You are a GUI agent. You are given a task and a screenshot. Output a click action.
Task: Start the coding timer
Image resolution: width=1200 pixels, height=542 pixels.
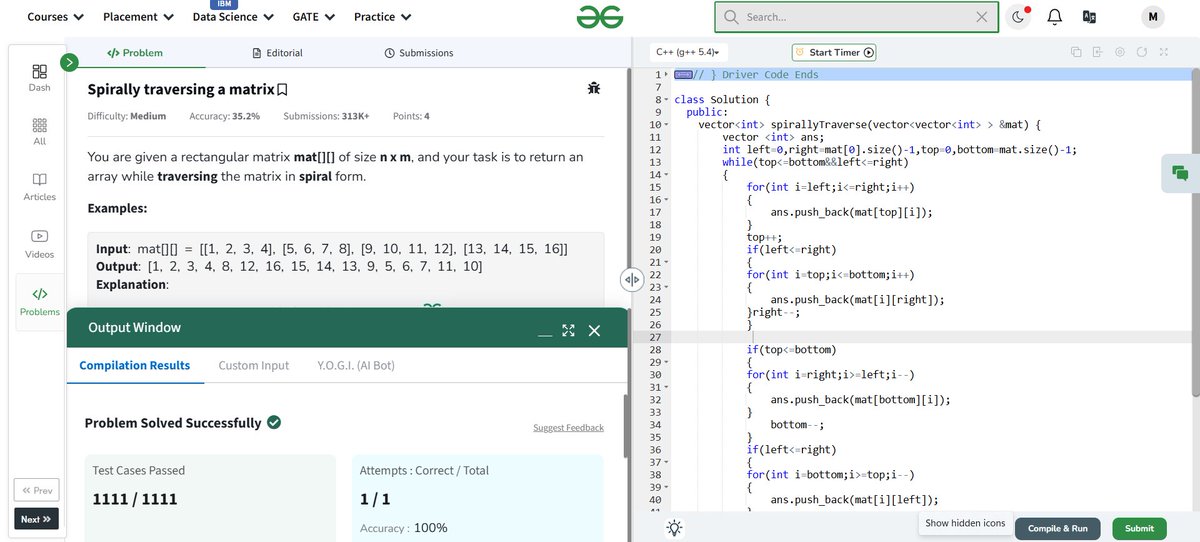[834, 52]
